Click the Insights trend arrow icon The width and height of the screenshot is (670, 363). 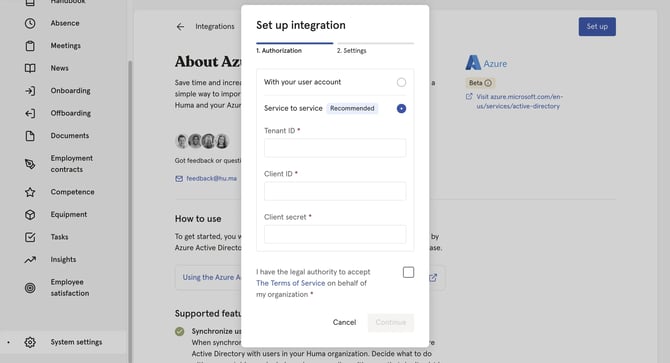pos(30,260)
